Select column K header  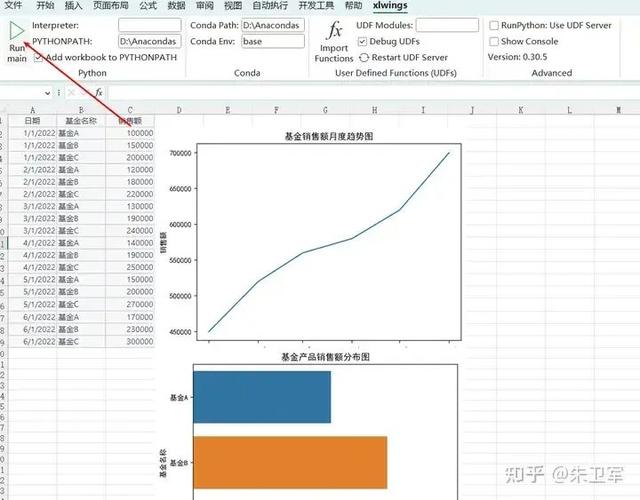click(x=521, y=110)
